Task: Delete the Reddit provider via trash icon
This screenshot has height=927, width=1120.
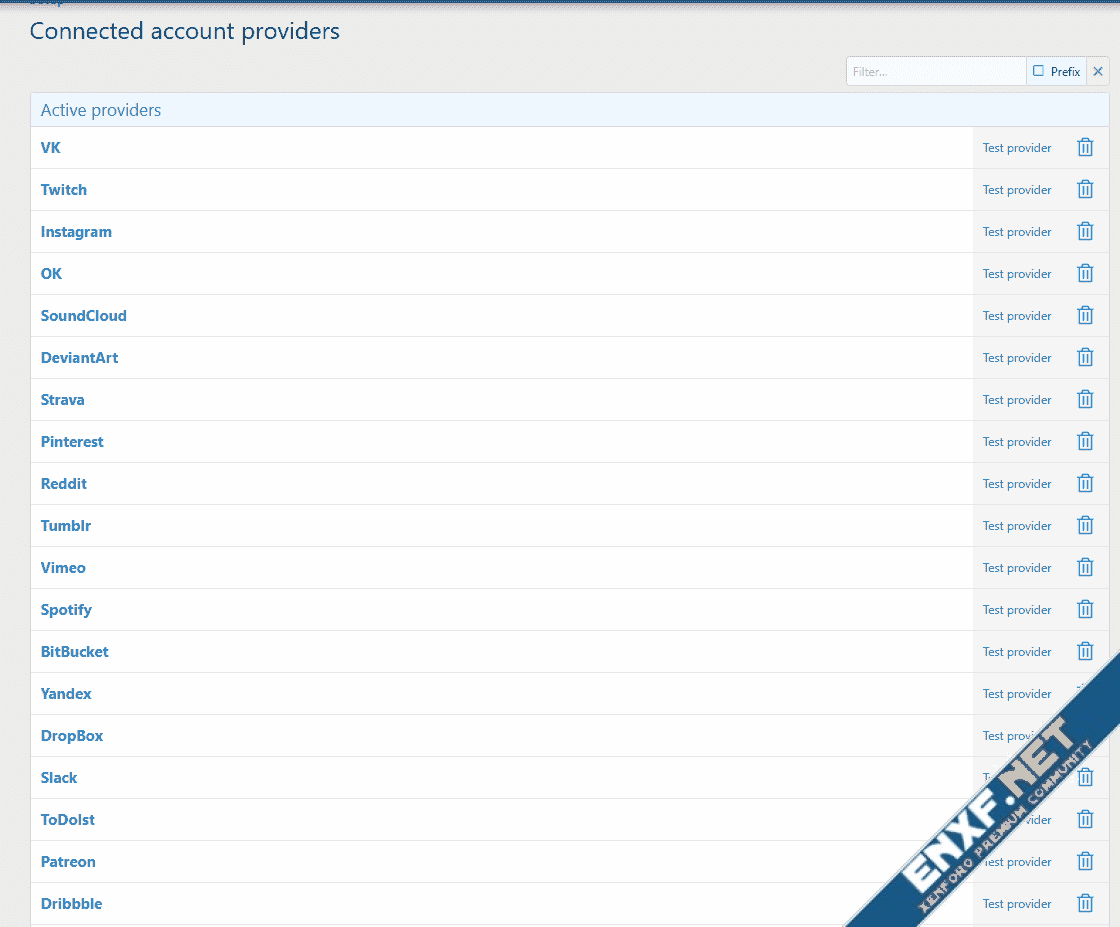Action: [1085, 483]
